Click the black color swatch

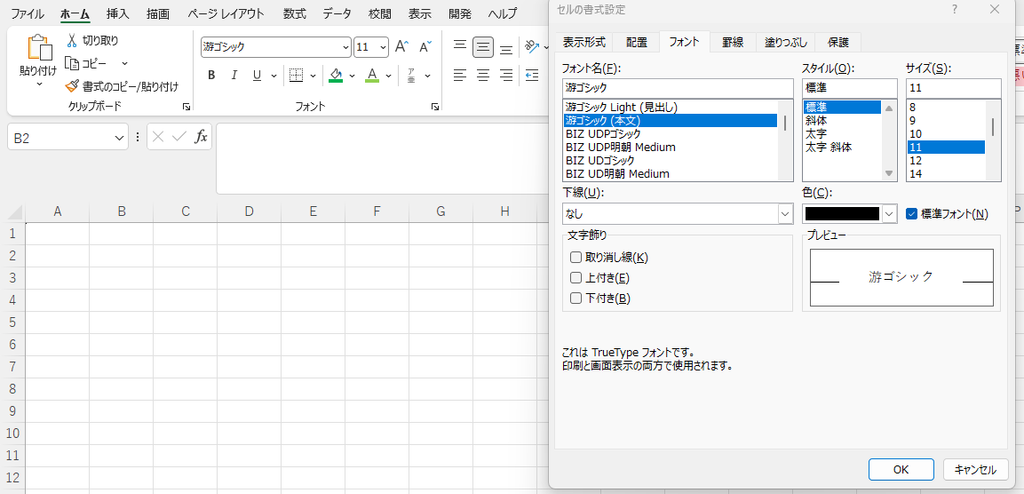(x=842, y=214)
